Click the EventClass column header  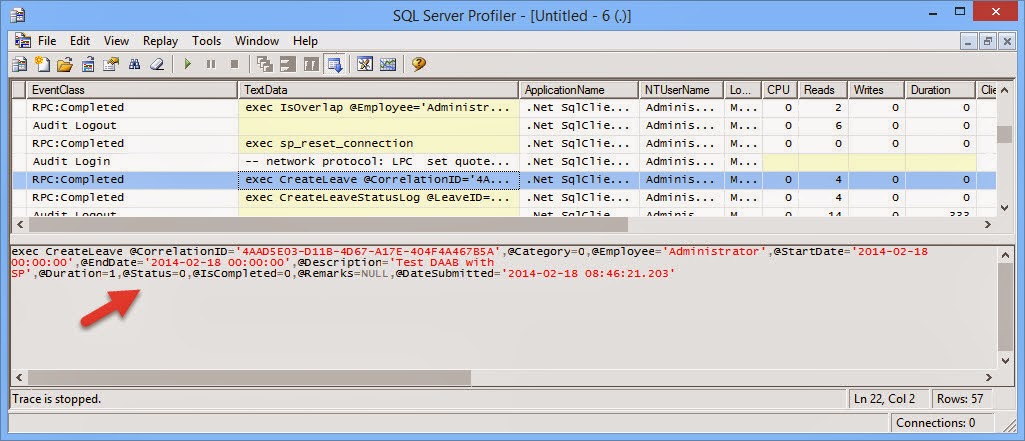point(133,90)
